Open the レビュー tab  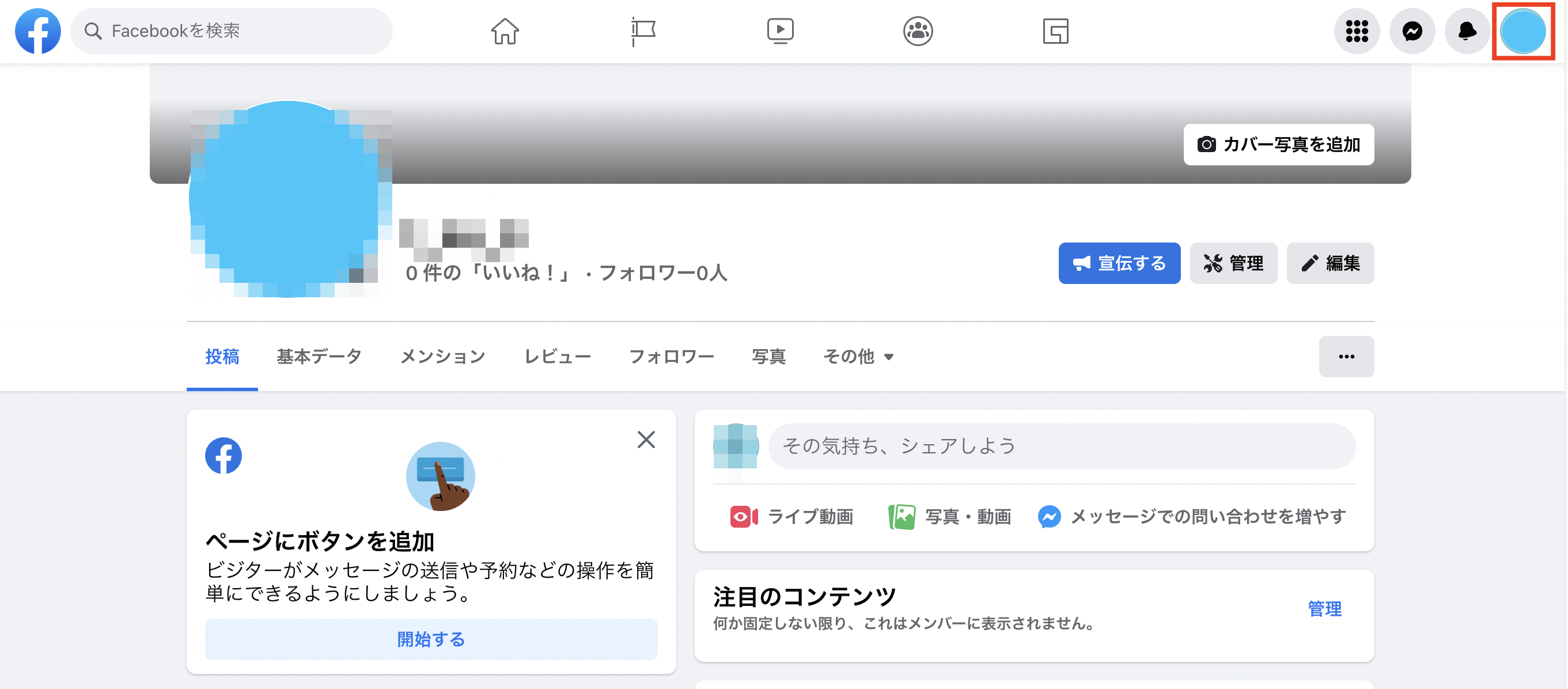[557, 357]
